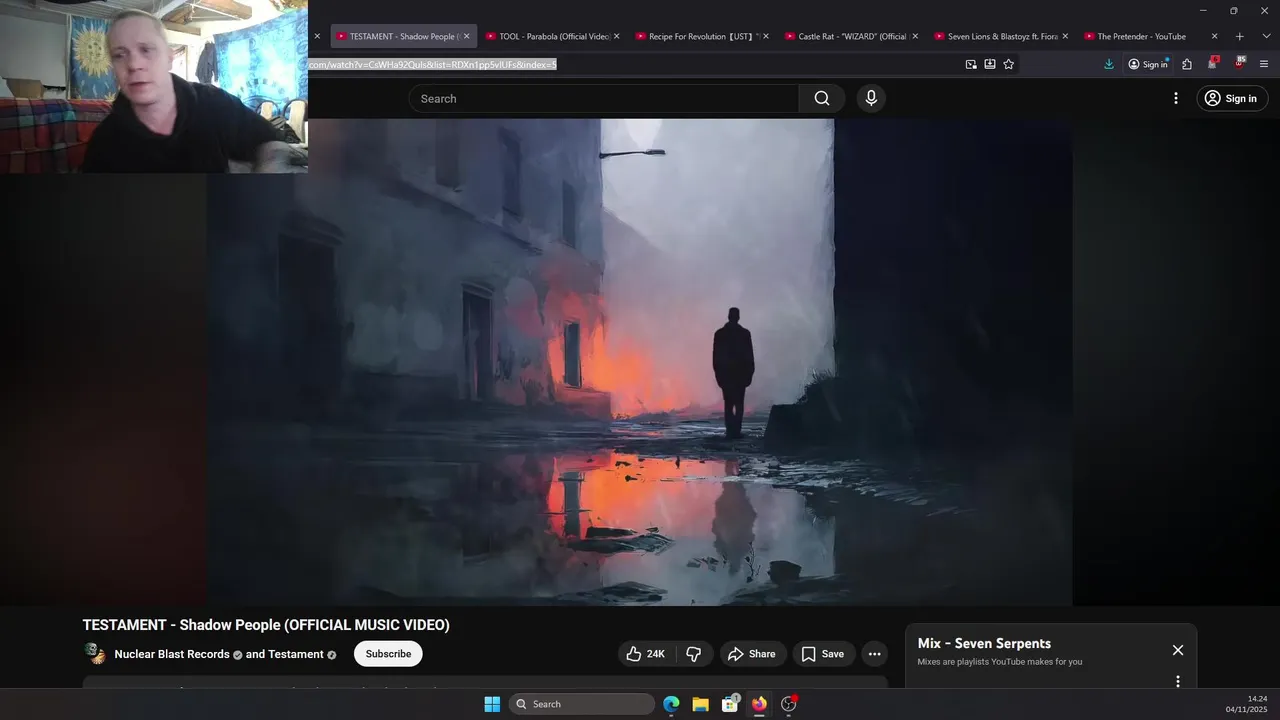Open Firefox hamburger application menu

[x=1264, y=64]
